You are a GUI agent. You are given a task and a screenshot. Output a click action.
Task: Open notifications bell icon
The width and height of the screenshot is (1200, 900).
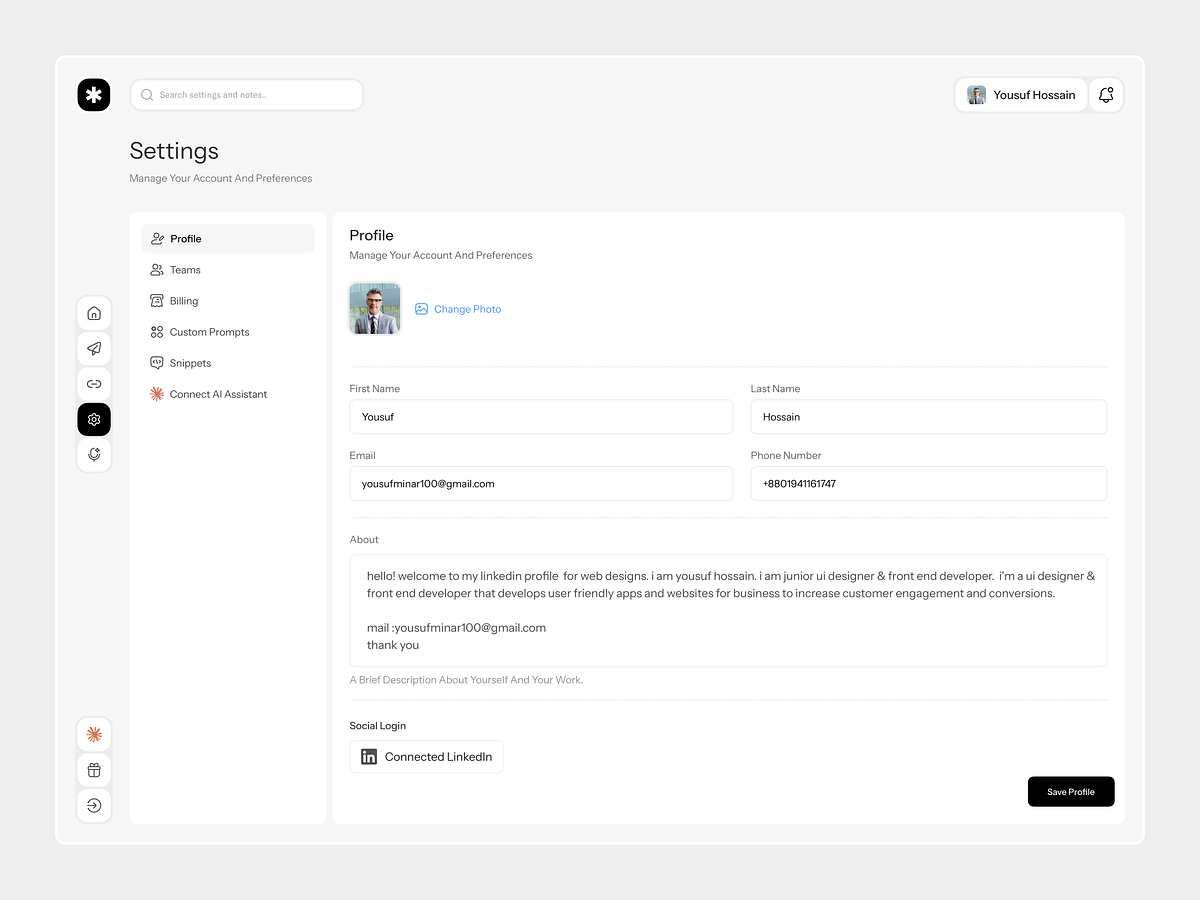point(1106,95)
